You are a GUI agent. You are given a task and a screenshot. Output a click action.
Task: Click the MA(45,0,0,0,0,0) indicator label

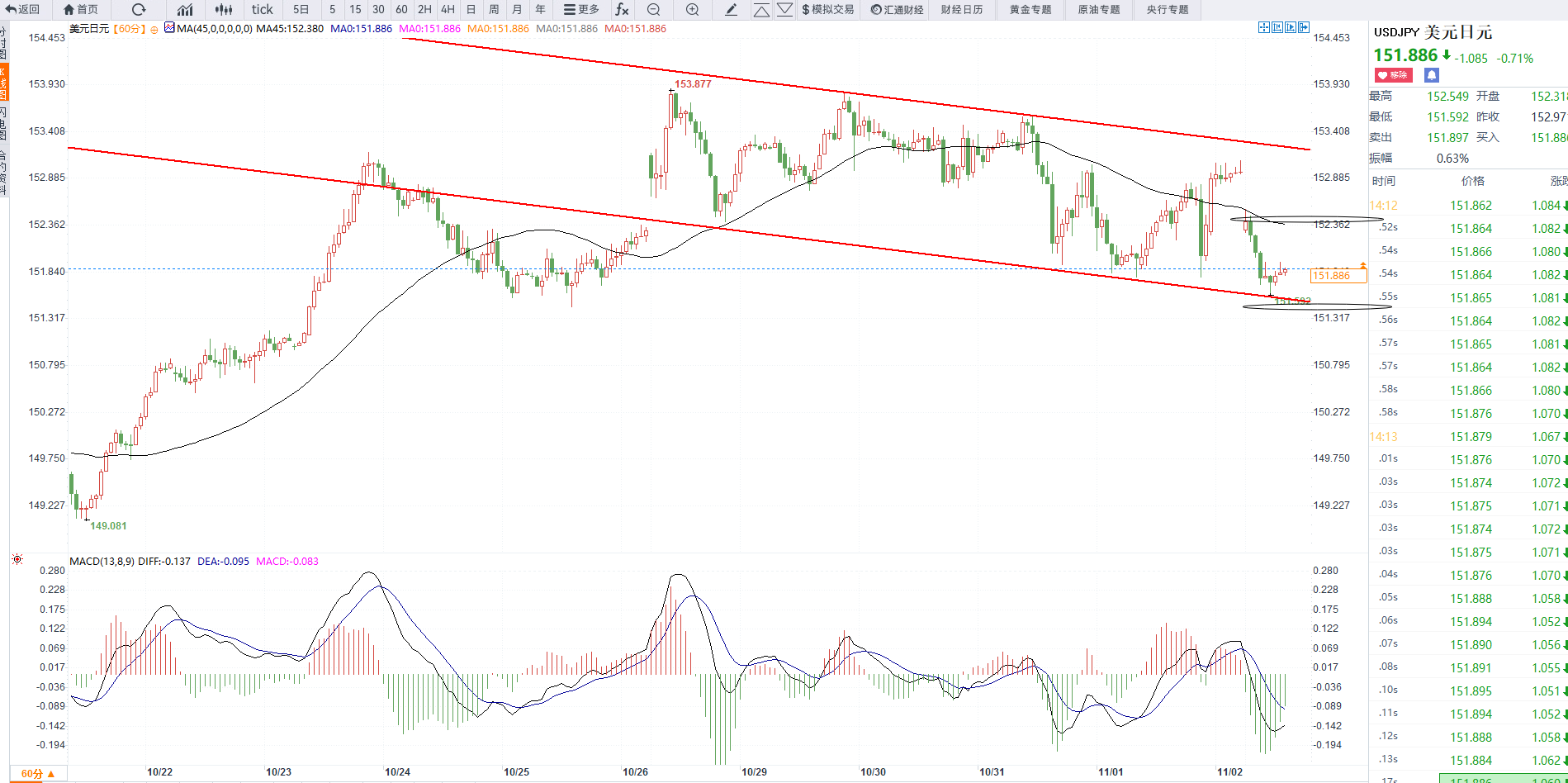[x=215, y=28]
